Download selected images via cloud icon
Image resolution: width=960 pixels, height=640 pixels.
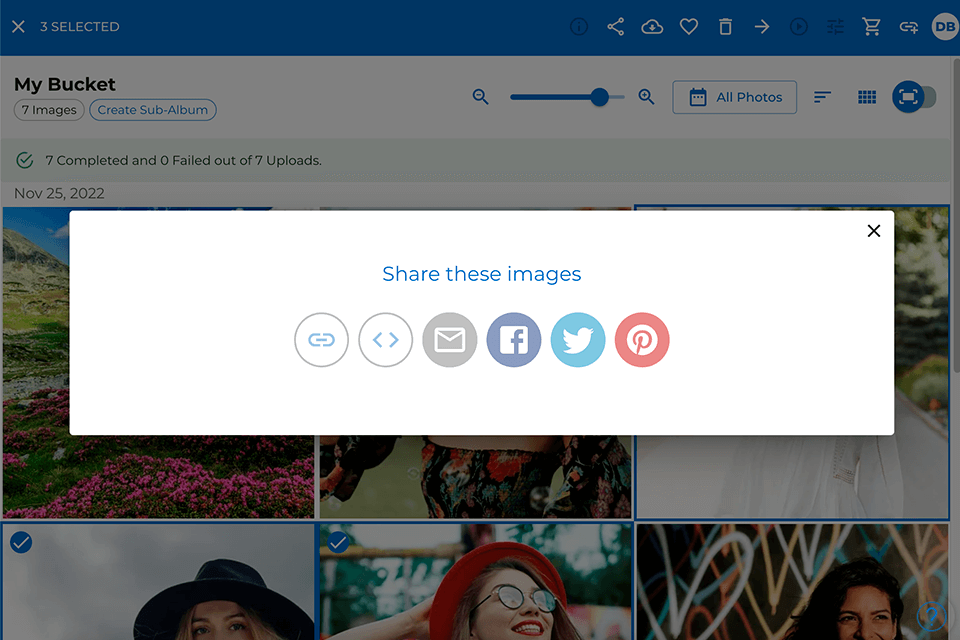click(652, 26)
